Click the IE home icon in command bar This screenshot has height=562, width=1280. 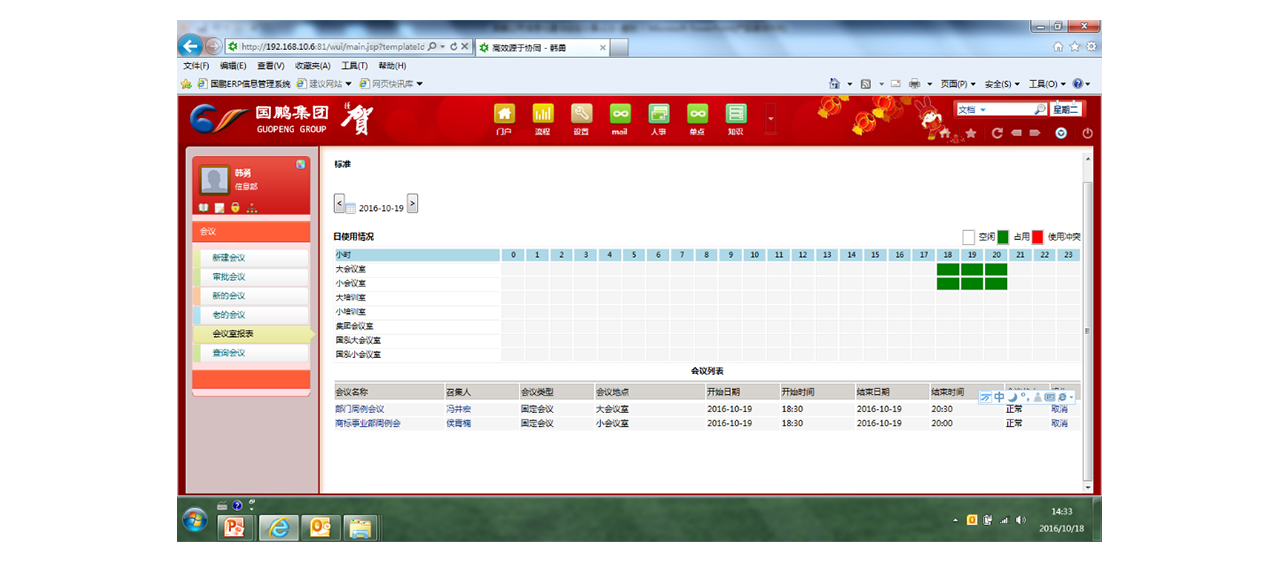pyautogui.click(x=834, y=84)
